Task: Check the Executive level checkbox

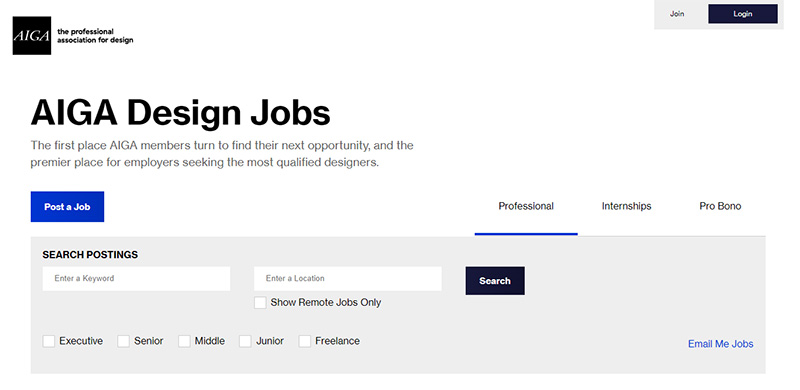Action: 48,341
